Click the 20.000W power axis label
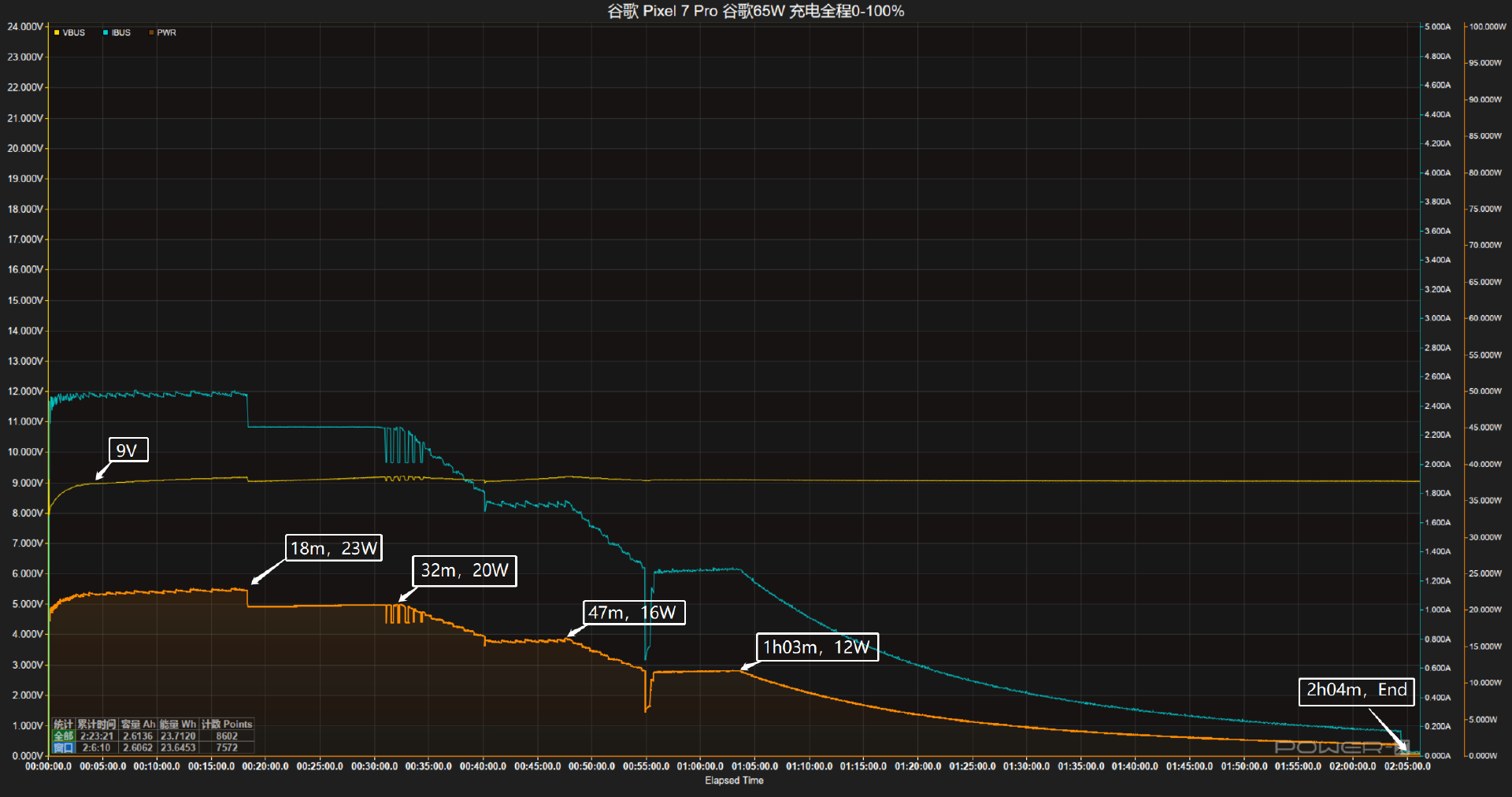This screenshot has height=797, width=1512. click(1485, 610)
